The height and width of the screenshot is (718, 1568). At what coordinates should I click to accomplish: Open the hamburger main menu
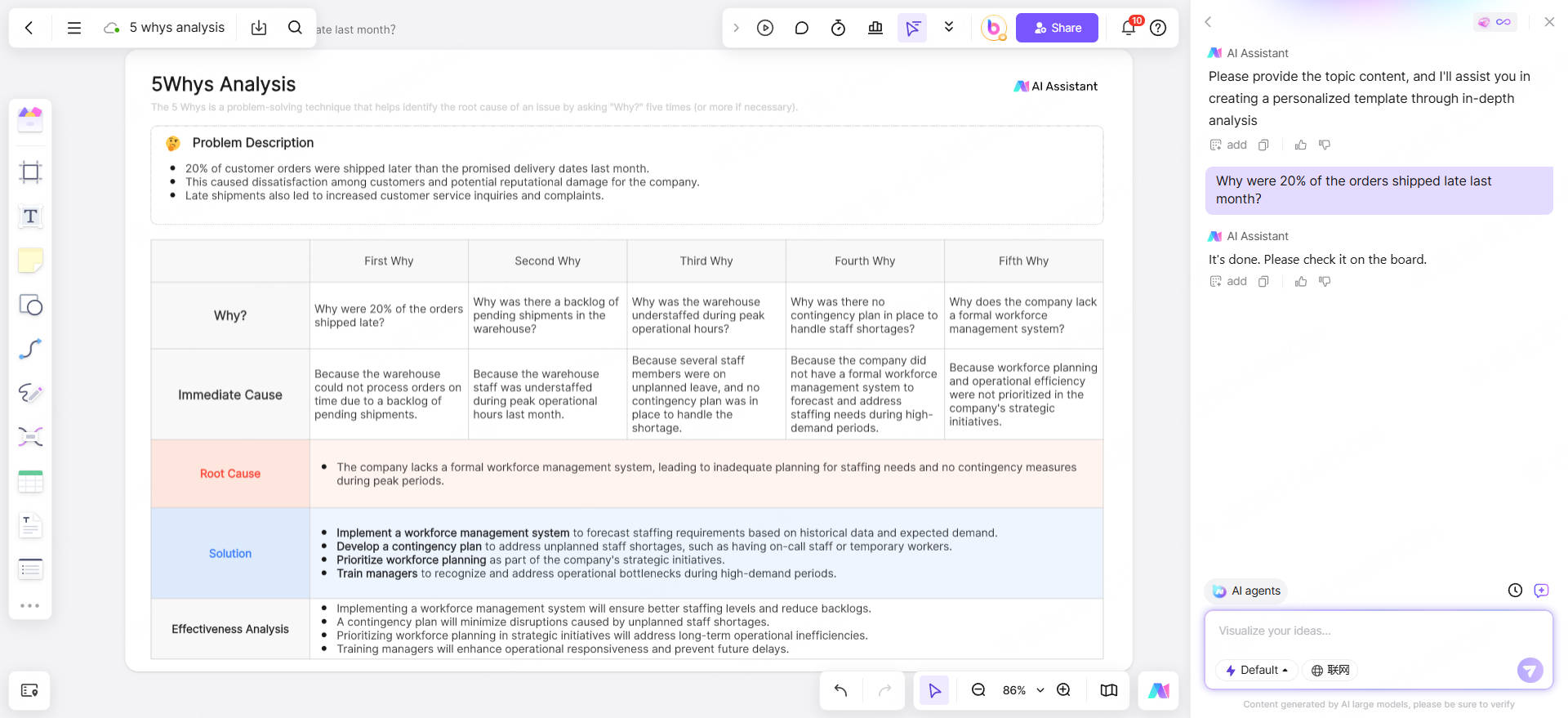[74, 28]
